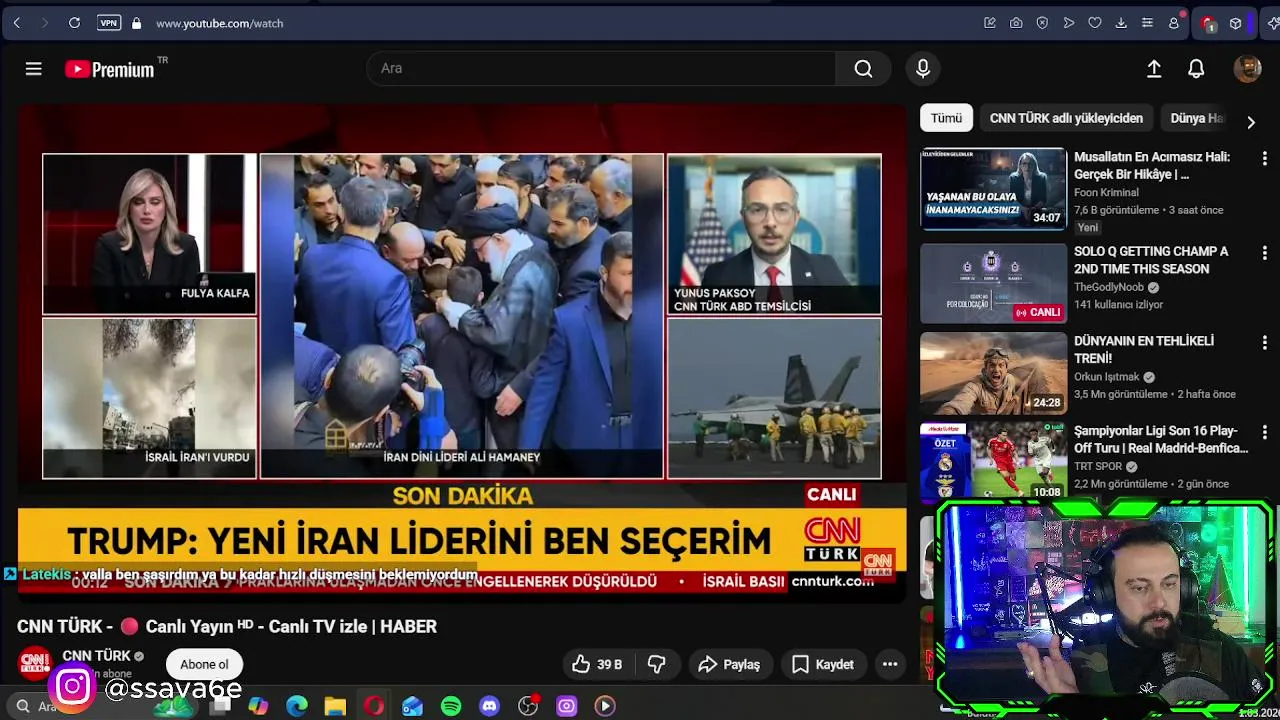Image resolution: width=1280 pixels, height=720 pixels.
Task: Open options menu for Musallatın video
Action: (1264, 158)
